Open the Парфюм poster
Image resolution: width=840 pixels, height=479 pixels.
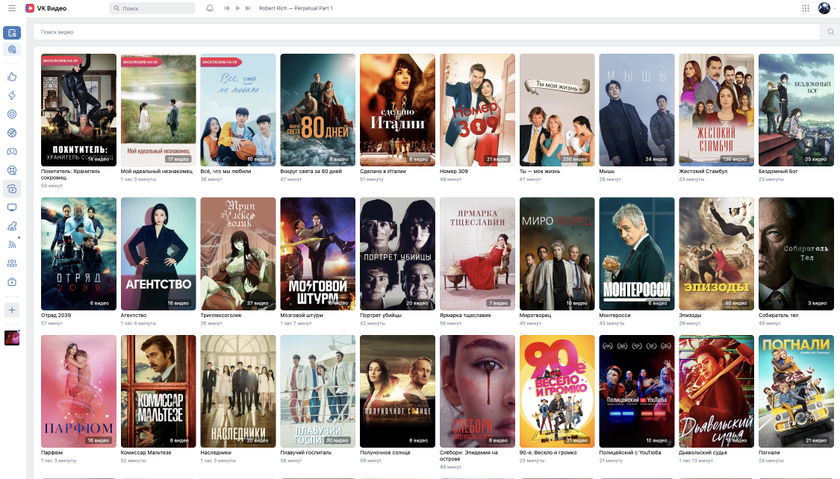[x=79, y=391]
